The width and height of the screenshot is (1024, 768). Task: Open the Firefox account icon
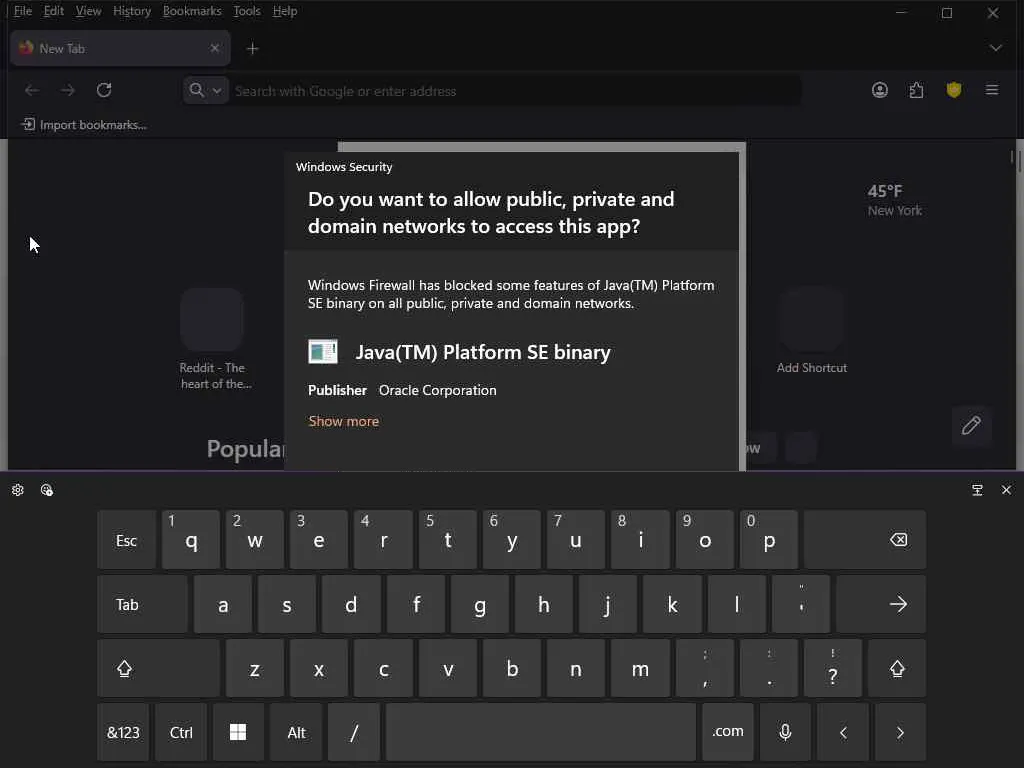880,90
